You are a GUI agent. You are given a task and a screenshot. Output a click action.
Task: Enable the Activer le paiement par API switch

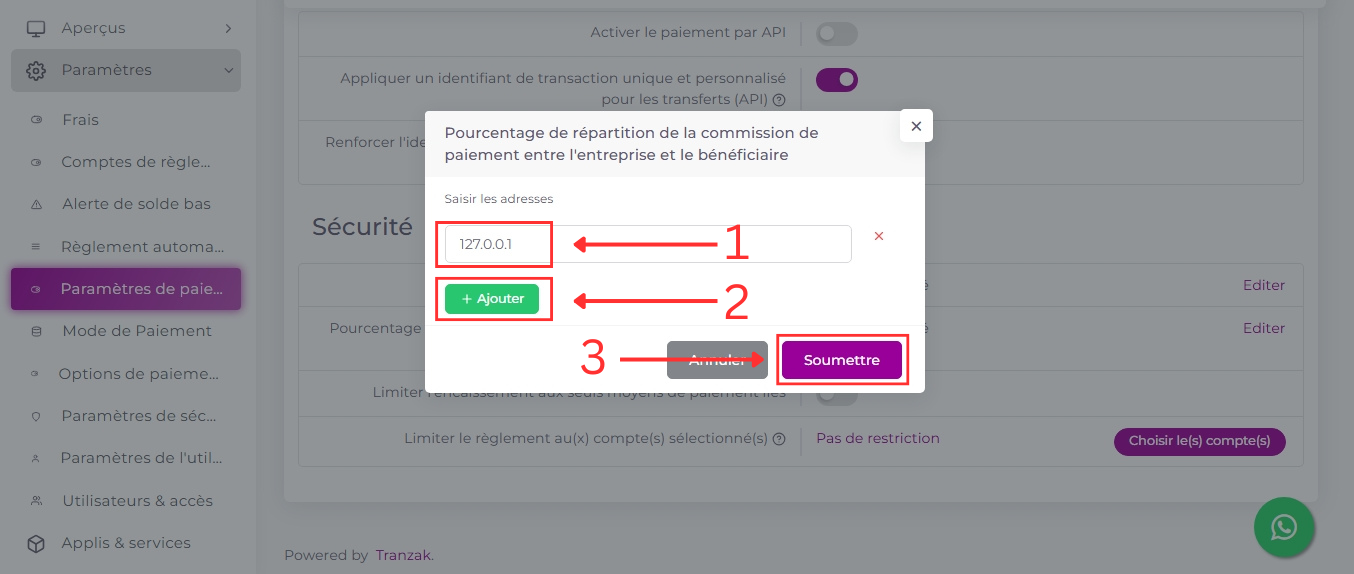(x=837, y=34)
